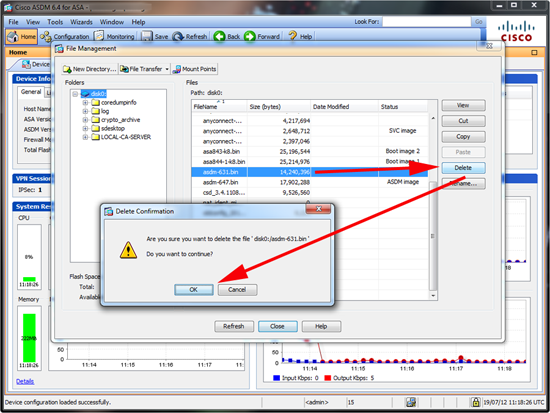Image resolution: width=550 pixels, height=413 pixels.
Task: Go Back with the green arrow icon
Action: (x=219, y=36)
